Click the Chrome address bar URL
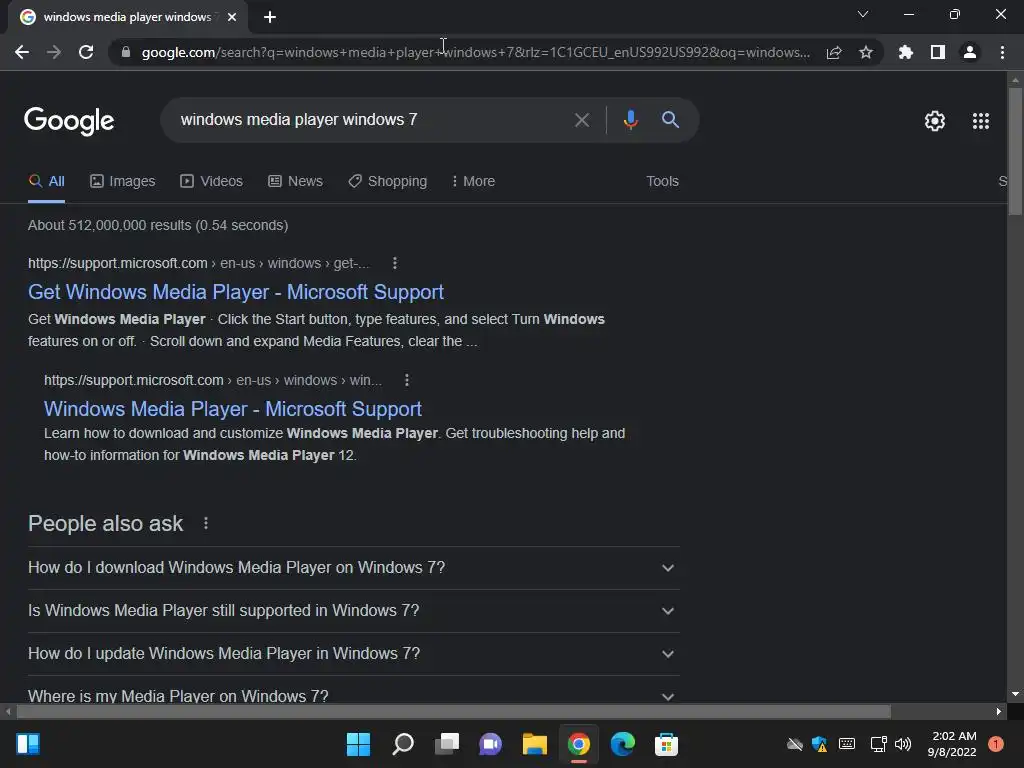This screenshot has height=768, width=1024. (x=475, y=52)
